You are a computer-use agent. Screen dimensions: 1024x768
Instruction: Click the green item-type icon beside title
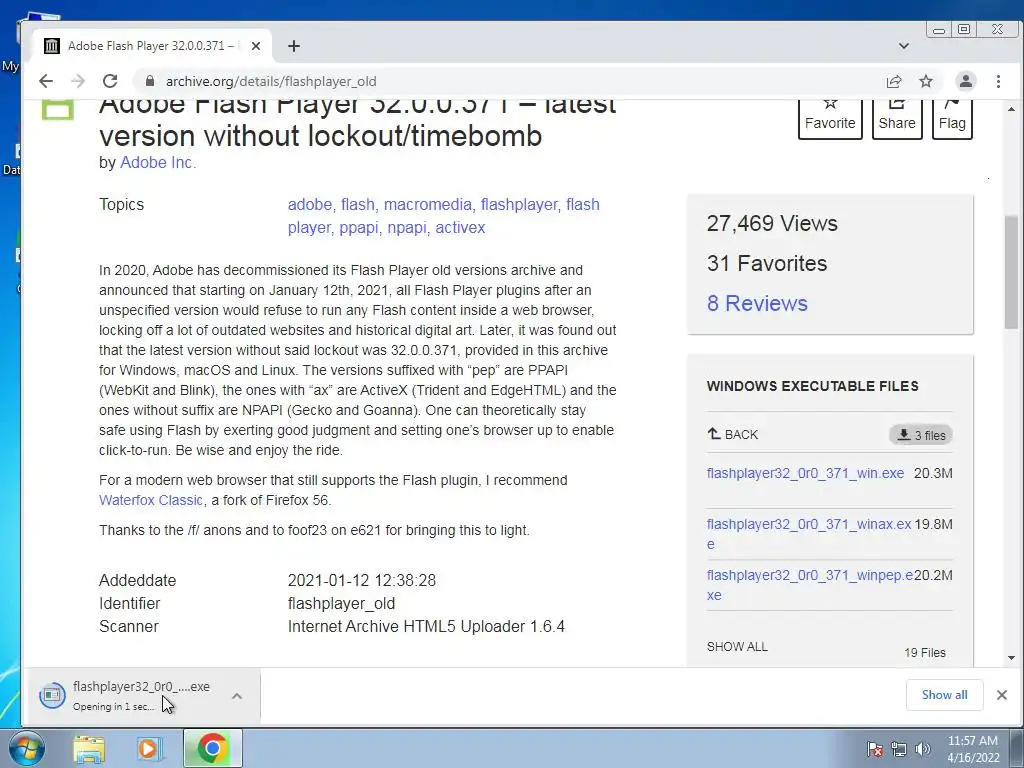(x=58, y=109)
